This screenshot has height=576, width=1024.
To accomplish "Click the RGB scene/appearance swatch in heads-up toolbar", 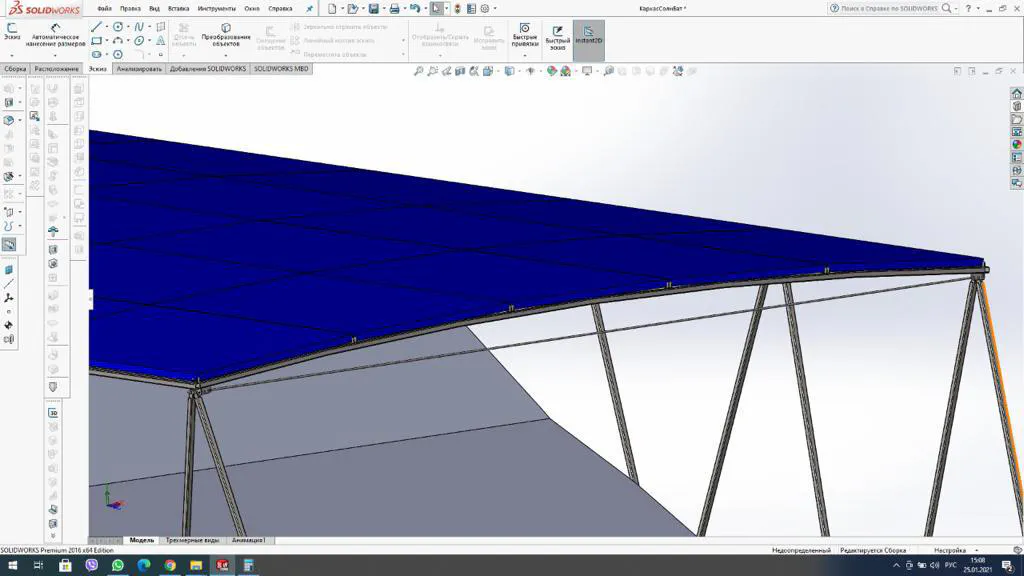I will pos(565,70).
